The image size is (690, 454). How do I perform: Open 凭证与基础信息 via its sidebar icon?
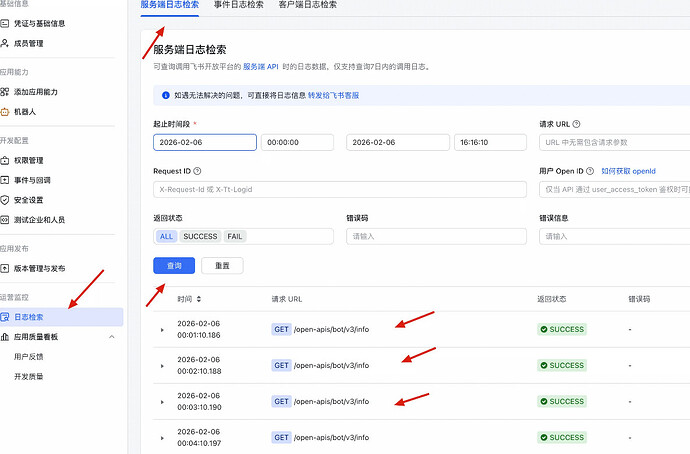tap(8, 21)
